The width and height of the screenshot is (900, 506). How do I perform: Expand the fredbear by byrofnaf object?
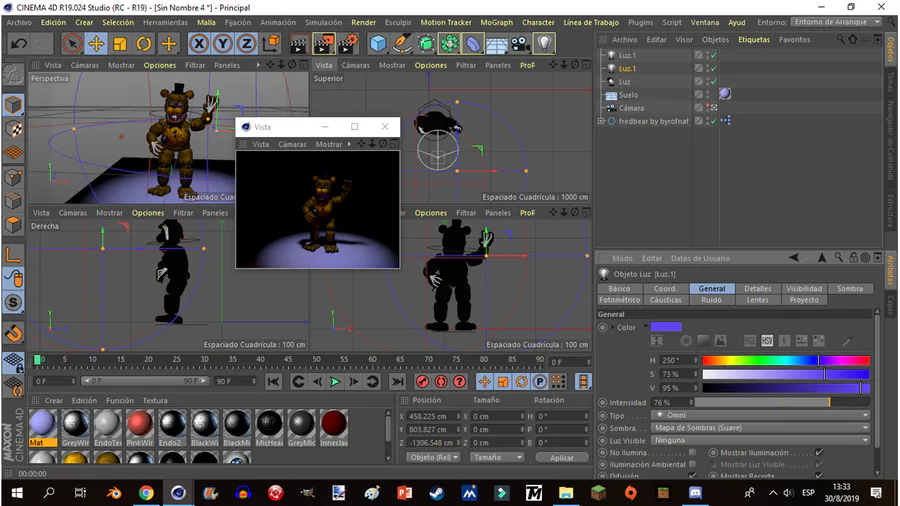pos(602,121)
